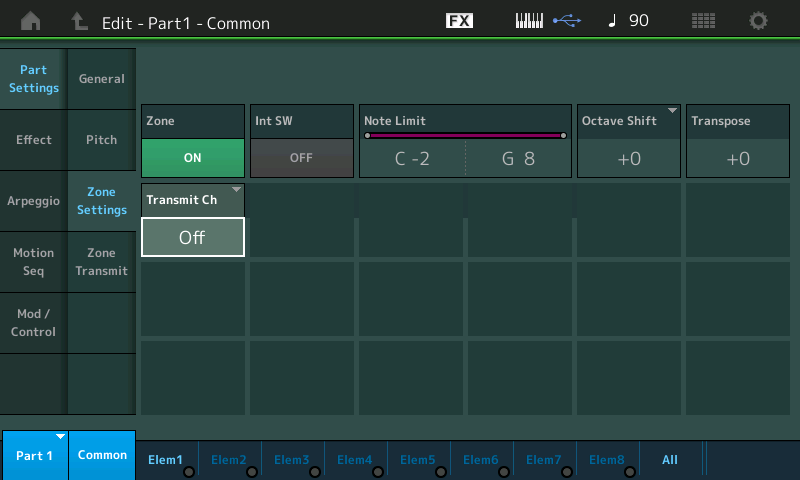
Task: Click the Note Limit range slider bar
Action: (x=465, y=135)
